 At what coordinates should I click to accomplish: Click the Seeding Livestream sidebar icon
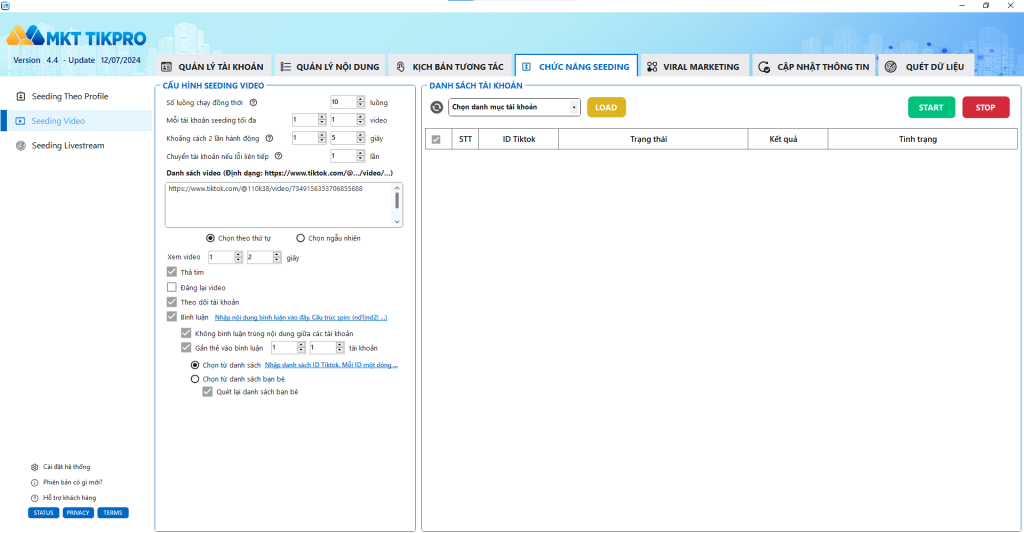click(x=21, y=146)
